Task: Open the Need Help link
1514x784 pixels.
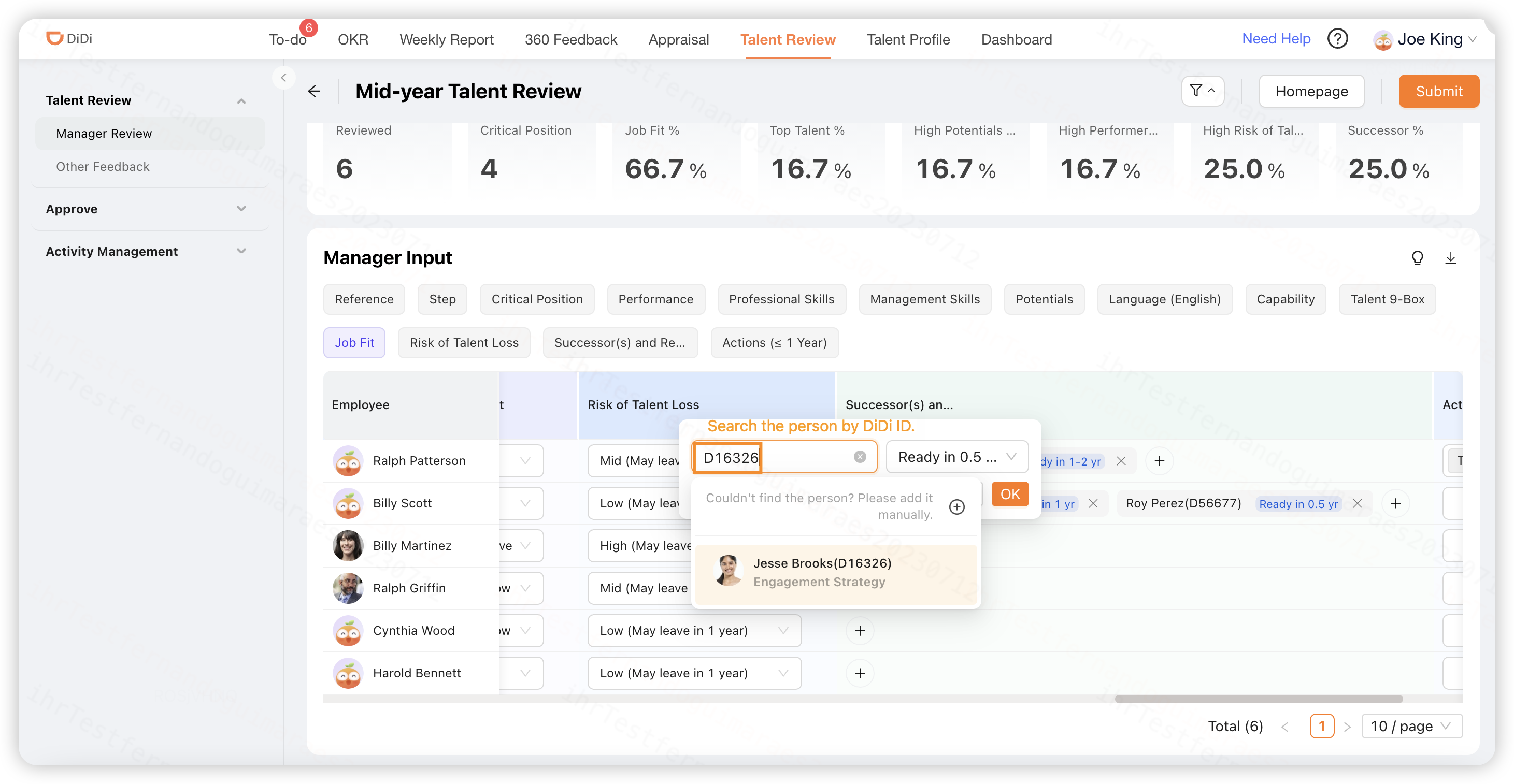Action: (x=1276, y=39)
